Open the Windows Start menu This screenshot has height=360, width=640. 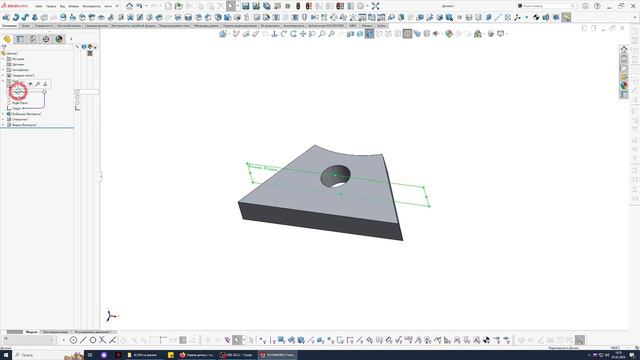(x=6, y=355)
